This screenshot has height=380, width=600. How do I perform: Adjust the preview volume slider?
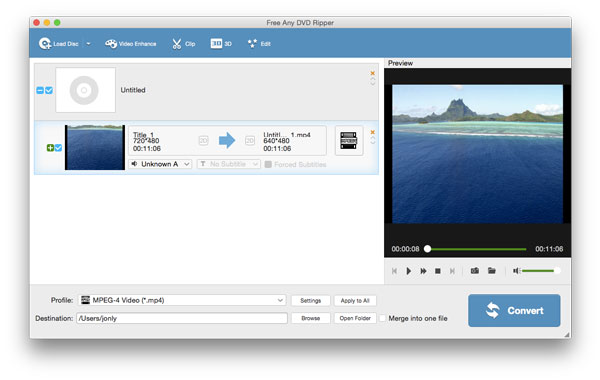pyautogui.click(x=541, y=271)
